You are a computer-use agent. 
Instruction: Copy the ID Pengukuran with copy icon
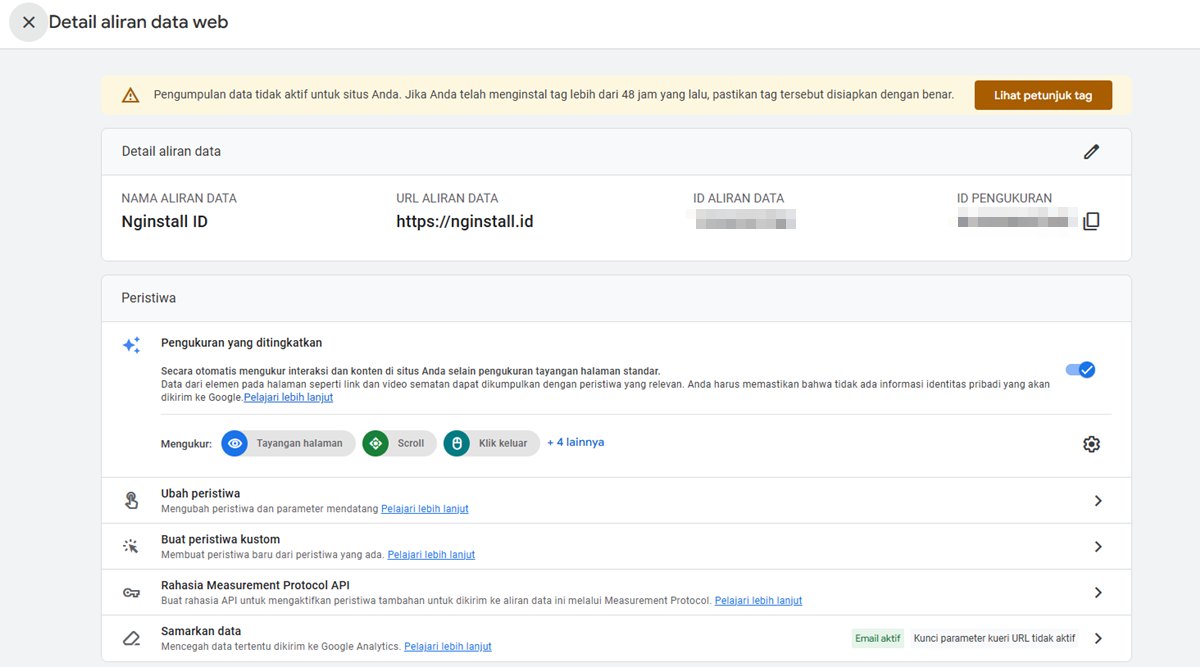tap(1091, 221)
